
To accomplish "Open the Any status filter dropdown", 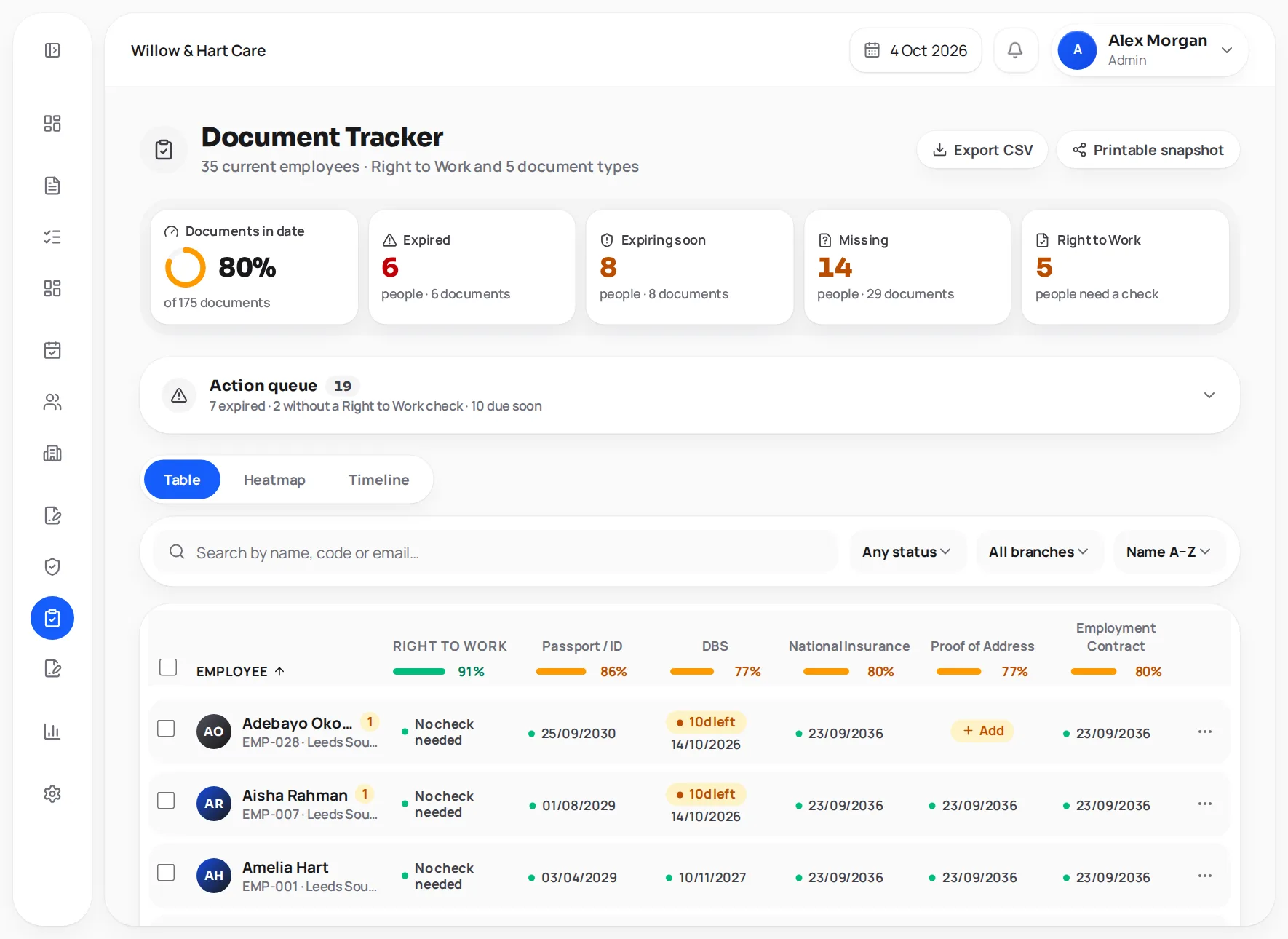I will (907, 552).
